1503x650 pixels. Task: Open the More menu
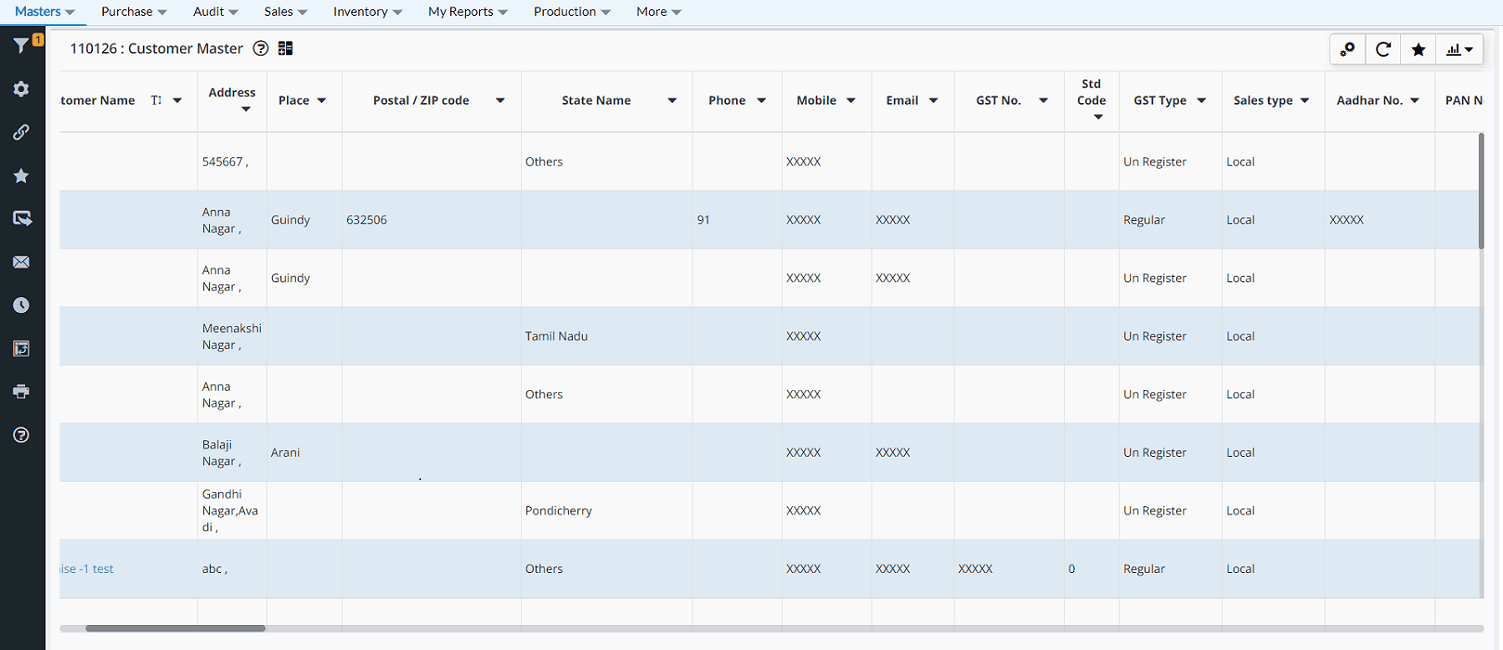659,12
